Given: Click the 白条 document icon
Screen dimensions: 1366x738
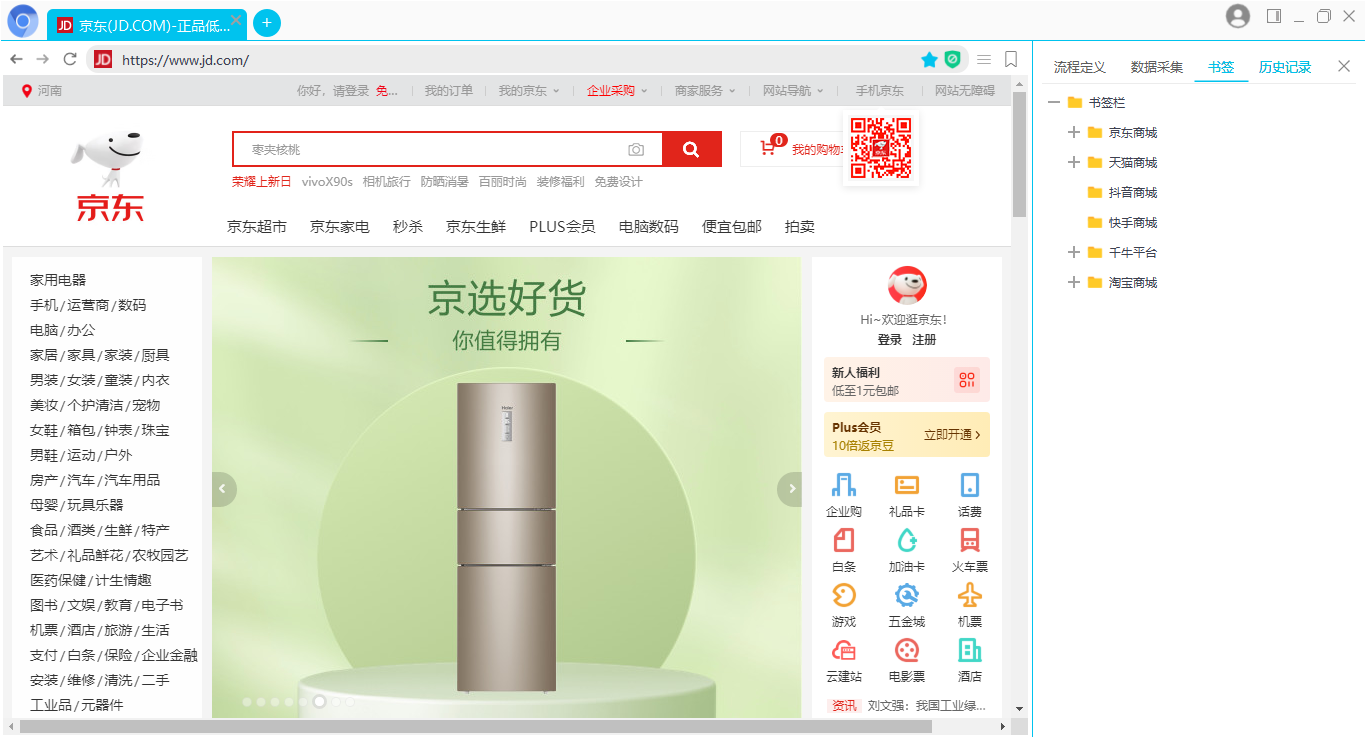Looking at the screenshot, I should (844, 540).
